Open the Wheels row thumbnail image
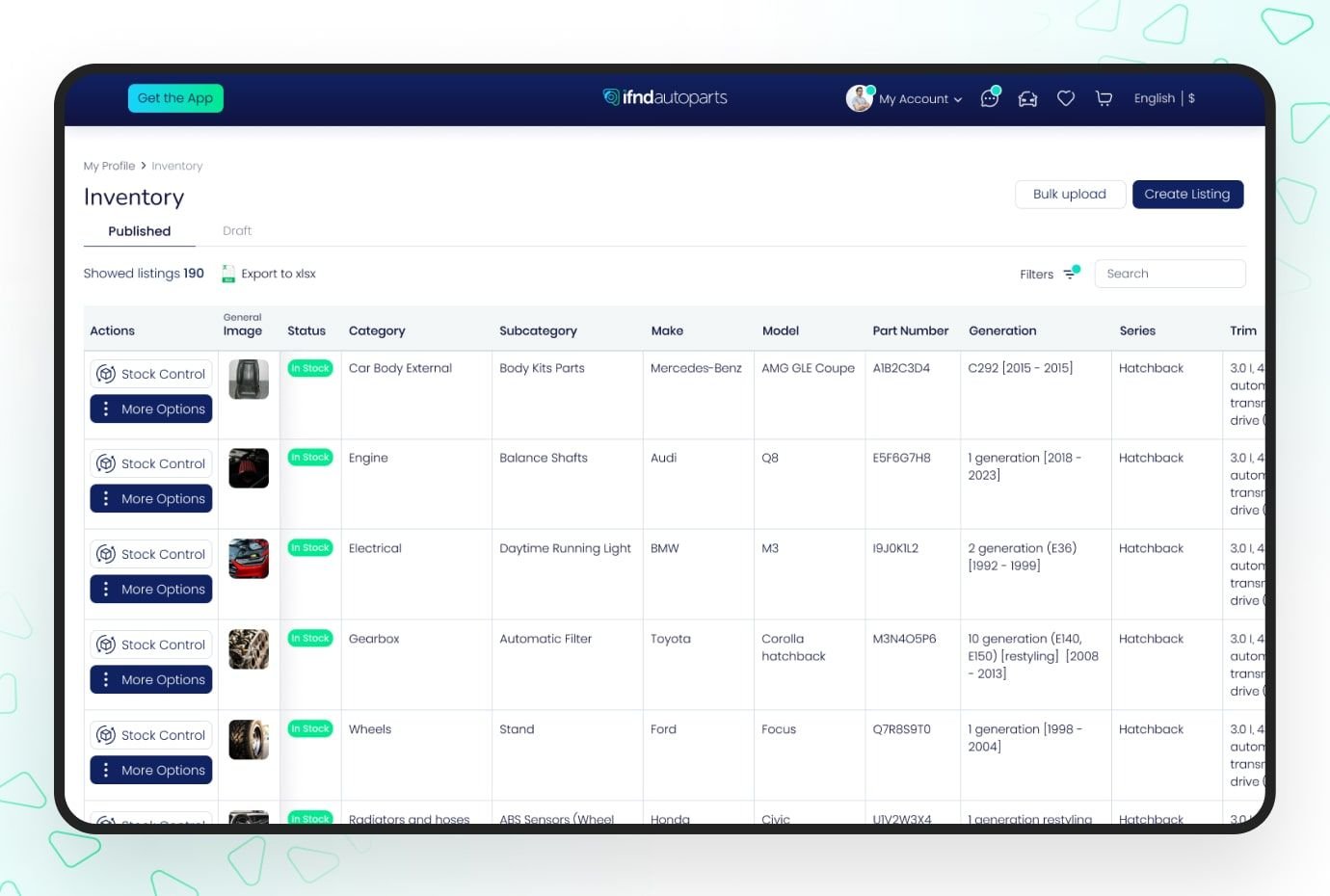Viewport: 1330px width, 896px height. click(249, 740)
